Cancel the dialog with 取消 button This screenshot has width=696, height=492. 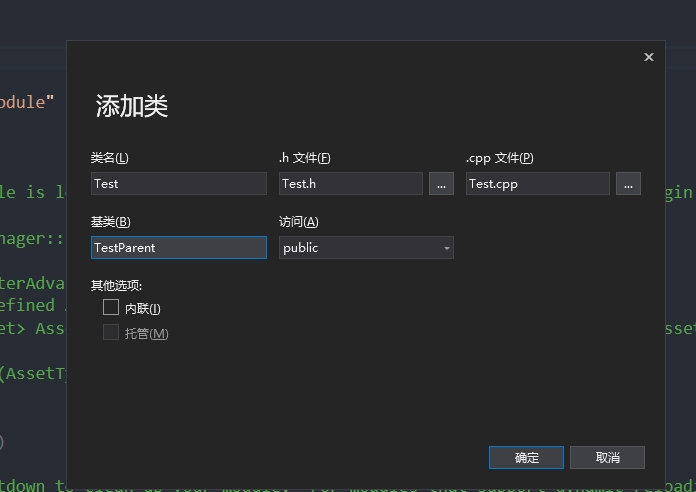[607, 457]
